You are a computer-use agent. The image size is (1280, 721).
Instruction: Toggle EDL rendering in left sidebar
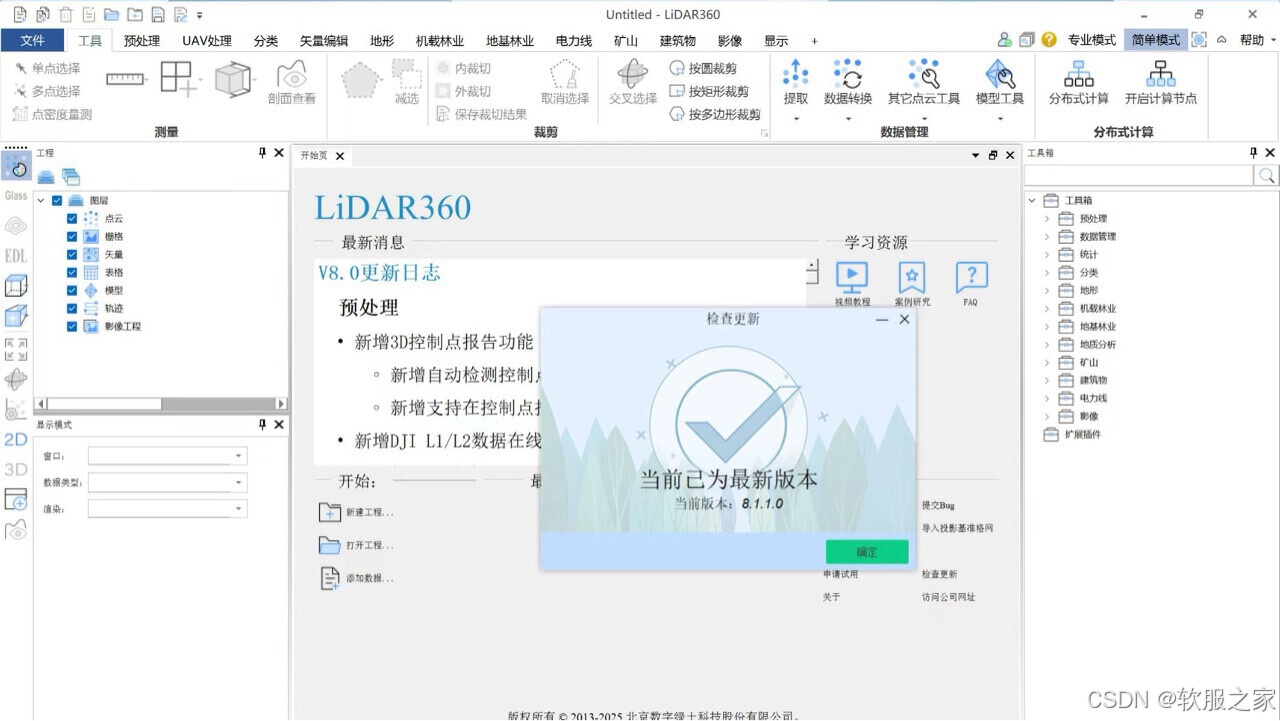(16, 256)
